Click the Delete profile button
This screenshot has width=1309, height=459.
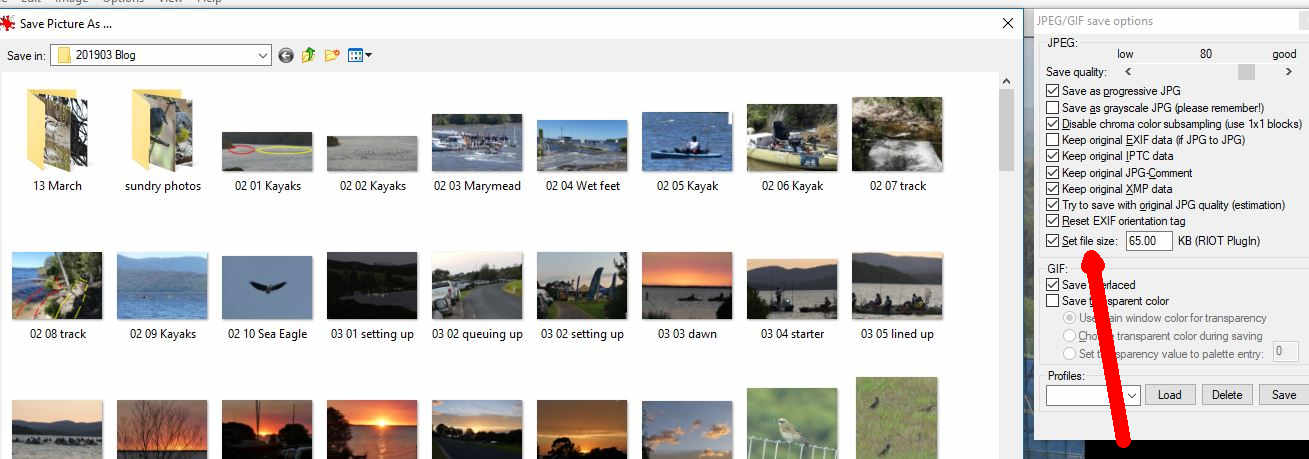tap(1226, 395)
